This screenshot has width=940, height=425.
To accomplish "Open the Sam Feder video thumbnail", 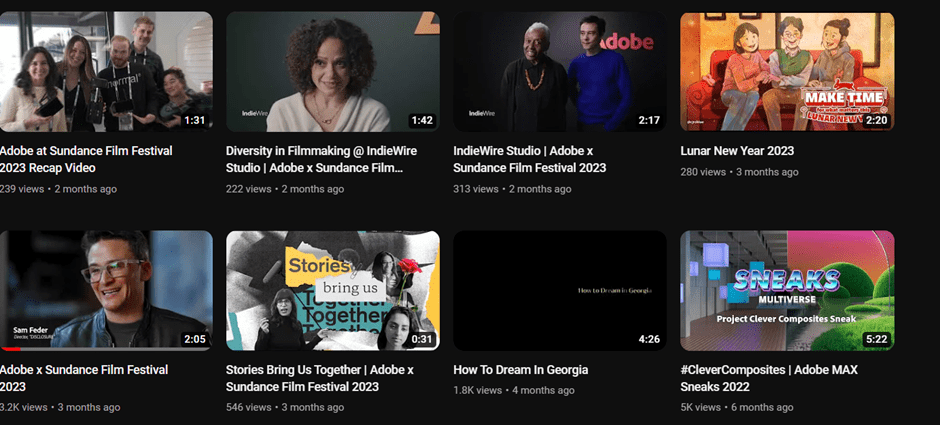I will (106, 290).
